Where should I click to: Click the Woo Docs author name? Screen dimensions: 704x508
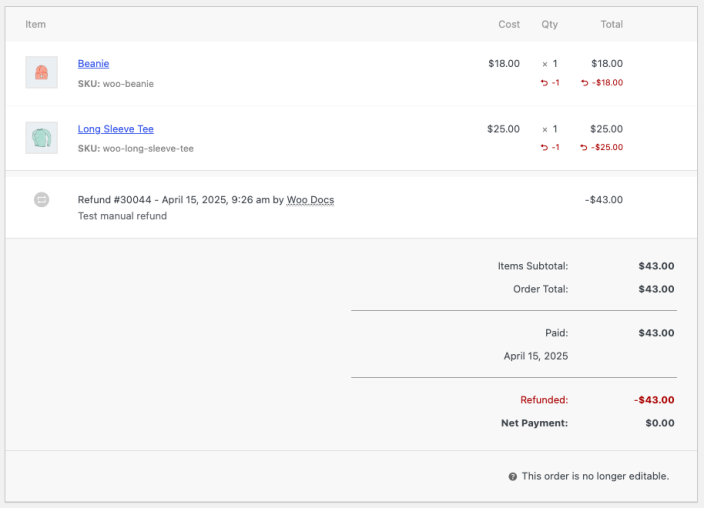(x=310, y=200)
